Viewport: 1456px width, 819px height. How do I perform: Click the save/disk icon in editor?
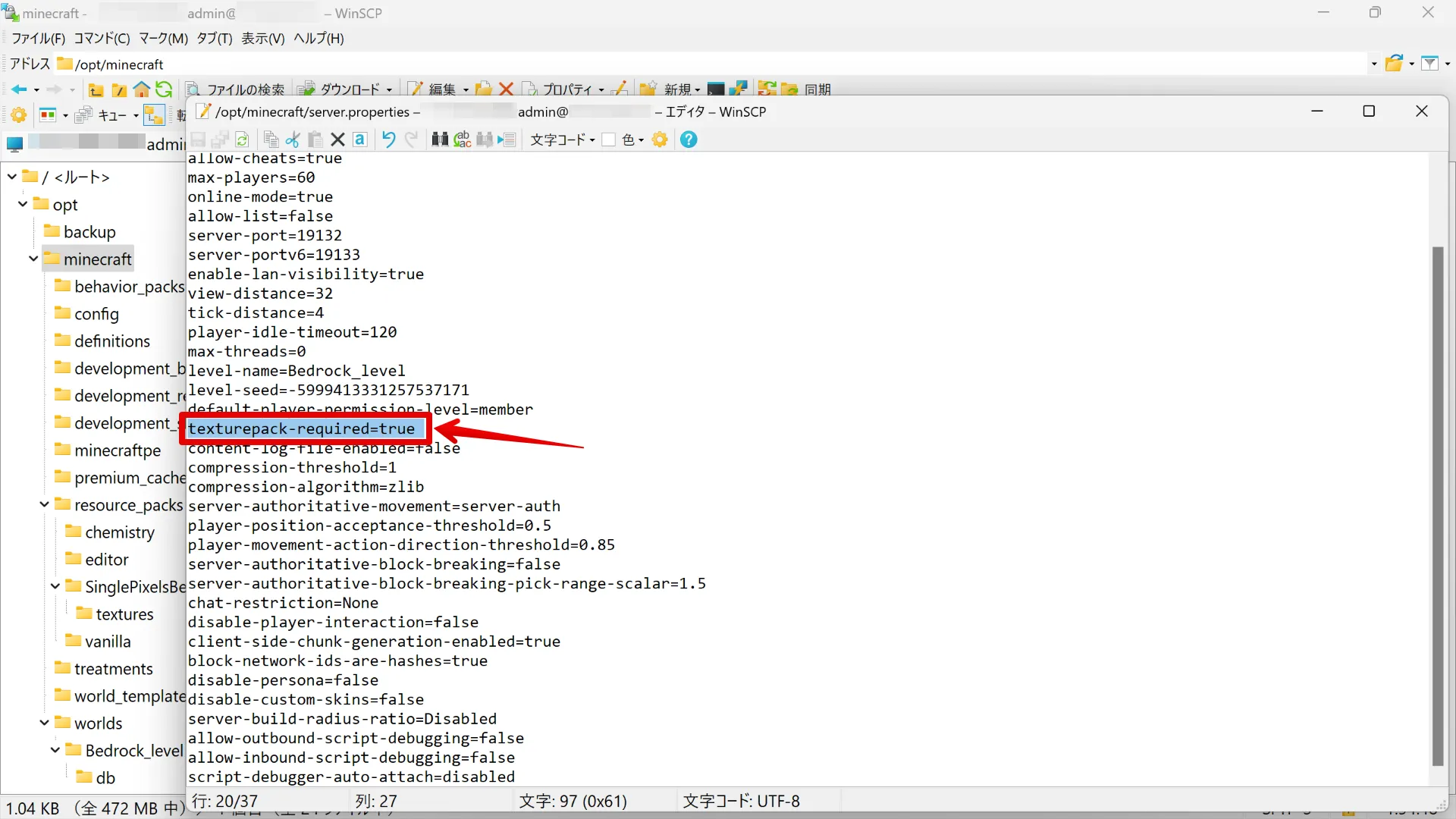click(x=198, y=139)
